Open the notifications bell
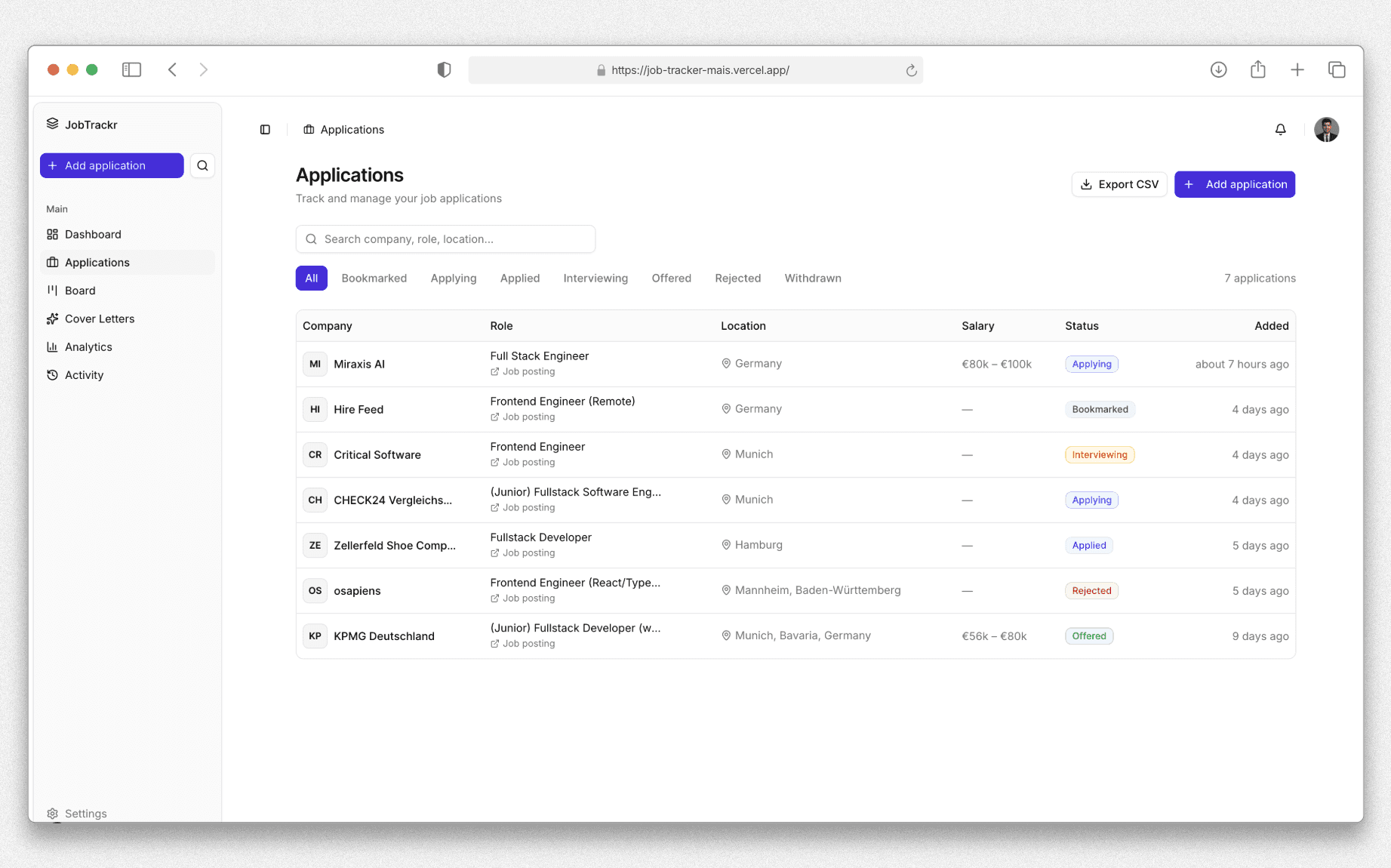 pos(1280,130)
